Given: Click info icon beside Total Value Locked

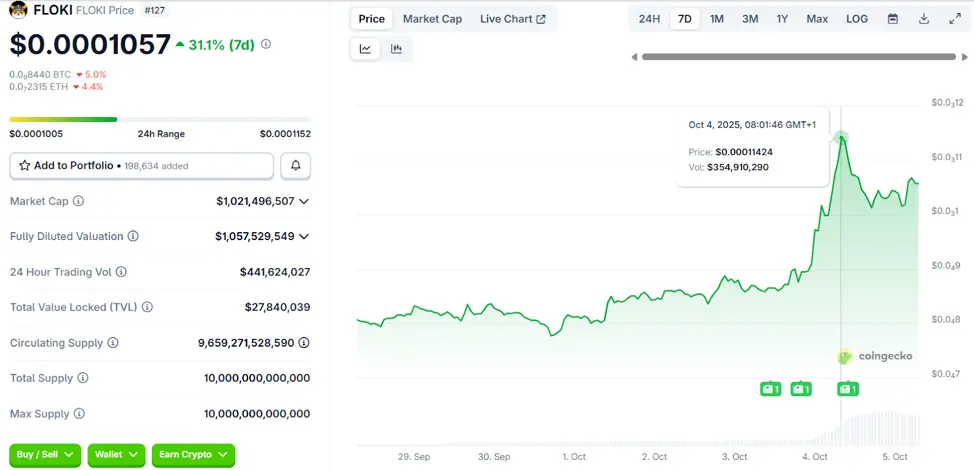Looking at the screenshot, I should click(145, 307).
